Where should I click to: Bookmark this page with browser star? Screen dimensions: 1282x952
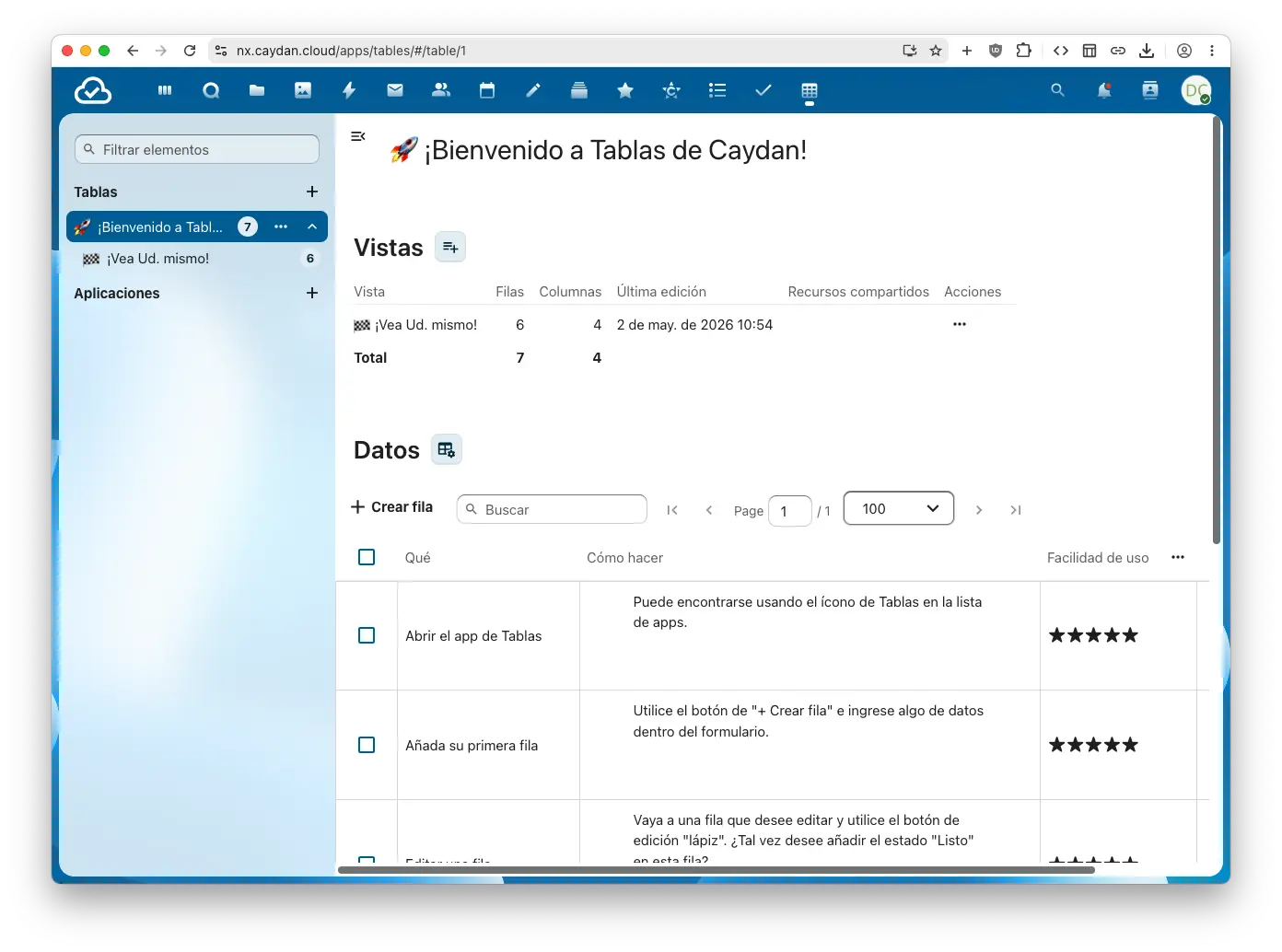tap(936, 51)
